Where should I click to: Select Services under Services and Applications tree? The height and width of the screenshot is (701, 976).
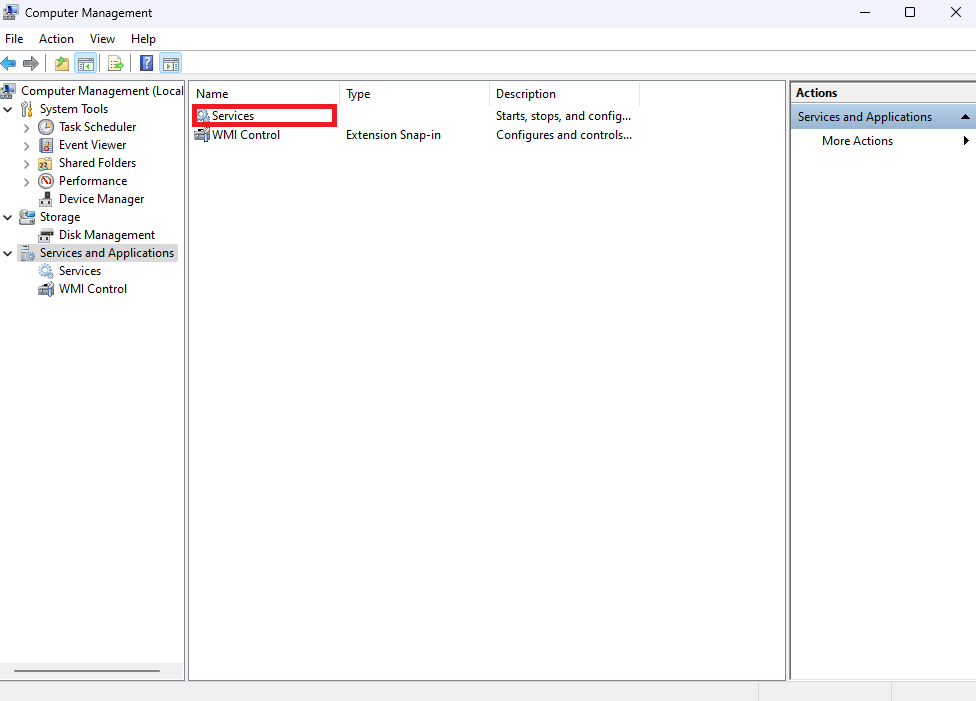tap(80, 271)
